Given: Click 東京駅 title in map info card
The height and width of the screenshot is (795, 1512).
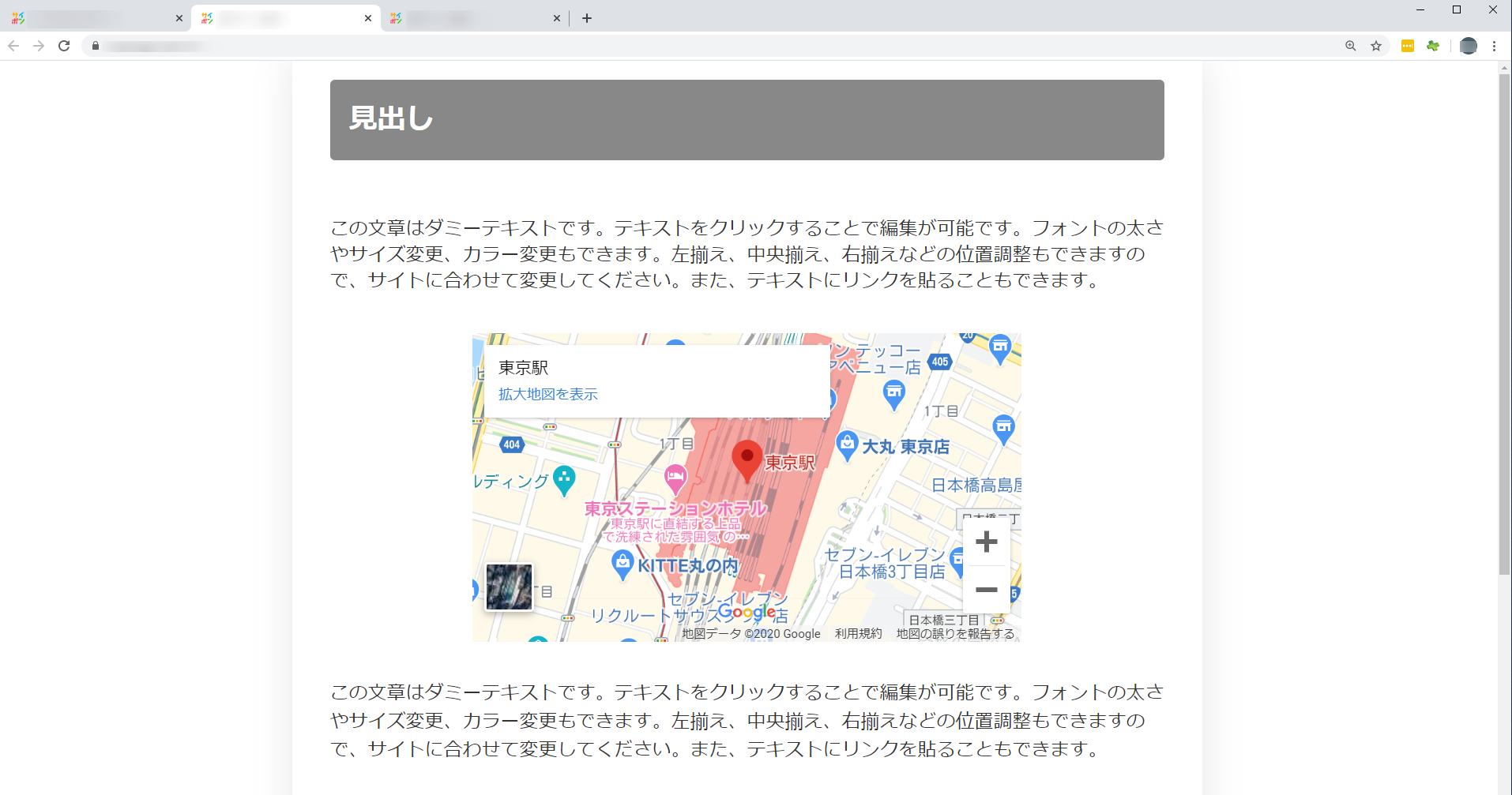Looking at the screenshot, I should 523,368.
